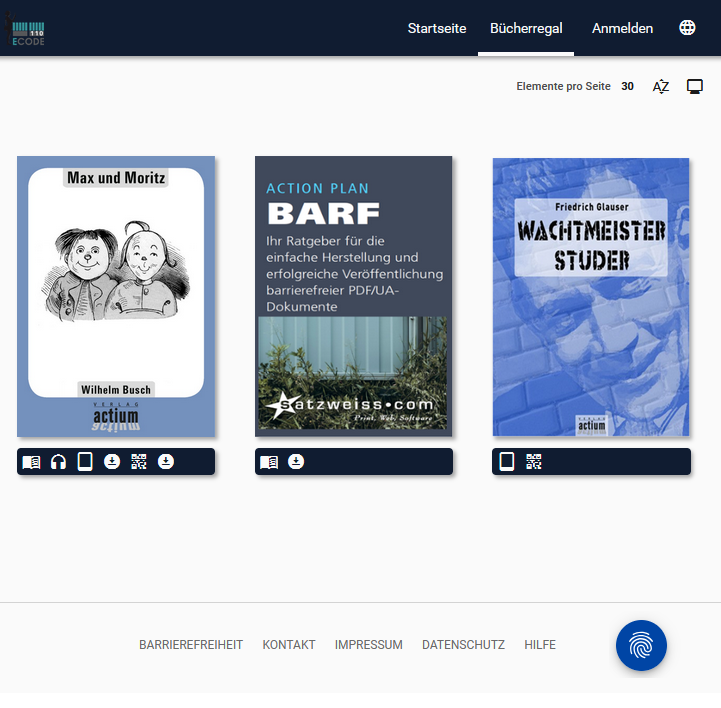721x708 pixels.
Task: Switch display mode via monitor icon
Action: (694, 86)
